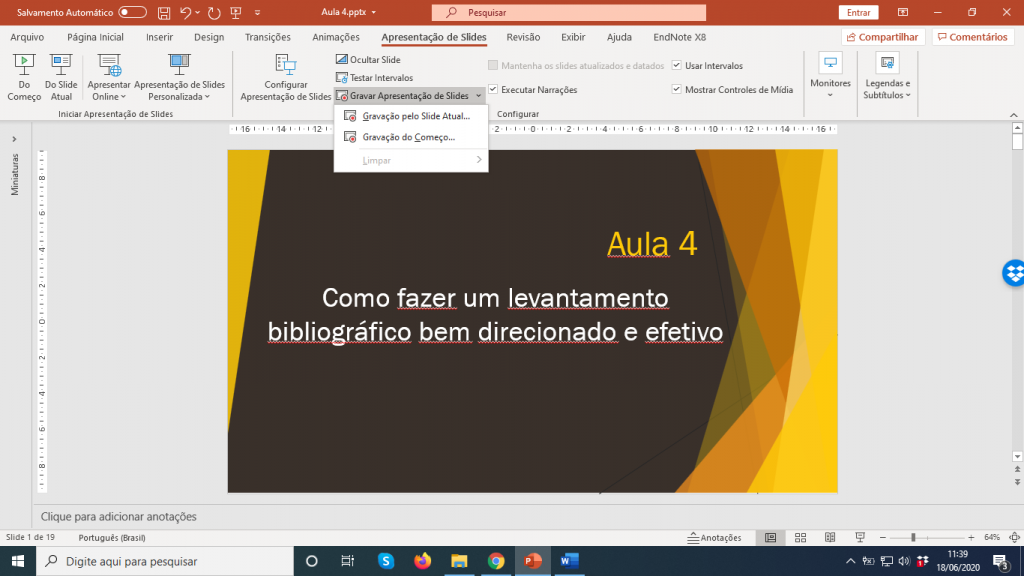Fit slide to current window
The width and height of the screenshot is (1024, 576).
tap(1014, 537)
